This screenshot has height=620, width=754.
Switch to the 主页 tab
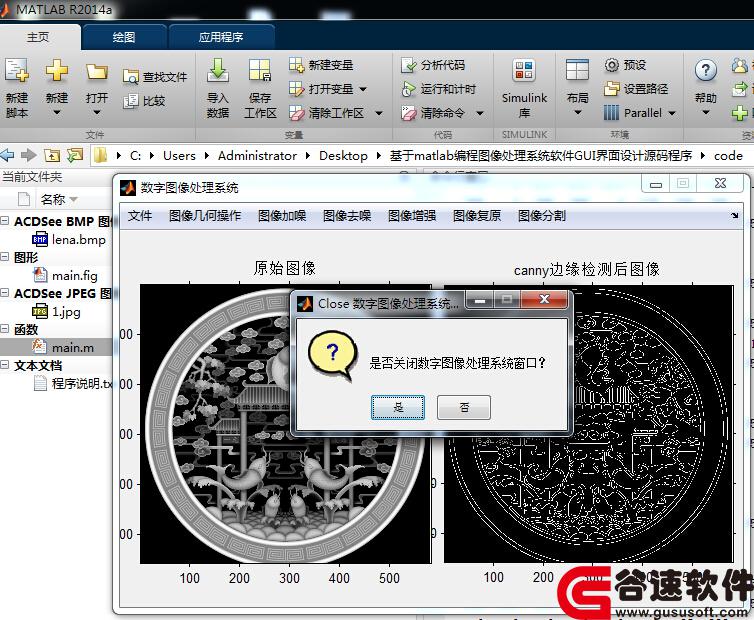[x=38, y=37]
